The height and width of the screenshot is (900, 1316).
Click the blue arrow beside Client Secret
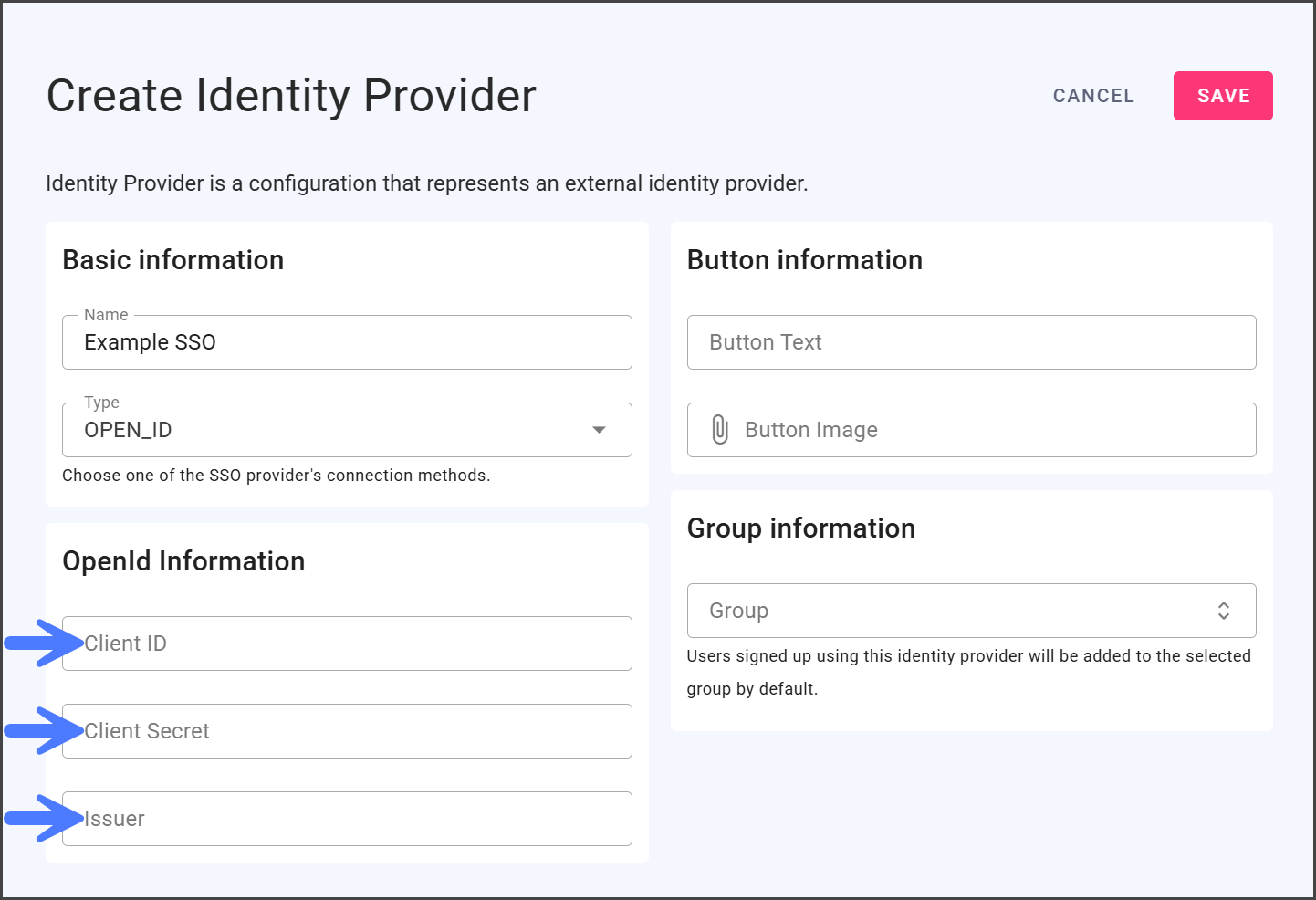43,731
